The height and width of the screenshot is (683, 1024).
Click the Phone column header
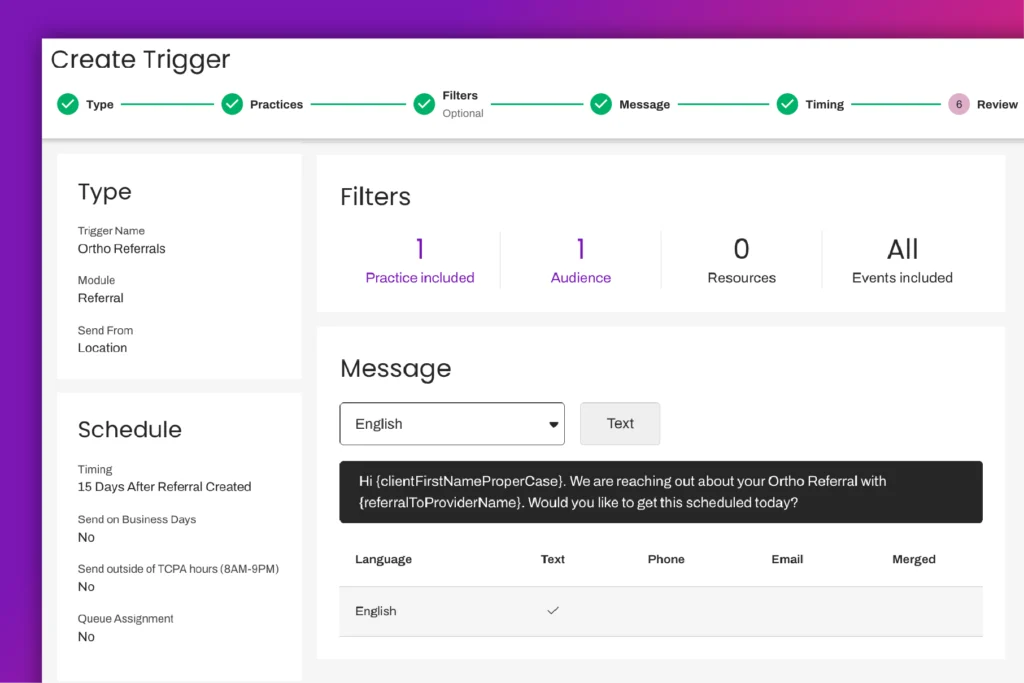(x=666, y=560)
